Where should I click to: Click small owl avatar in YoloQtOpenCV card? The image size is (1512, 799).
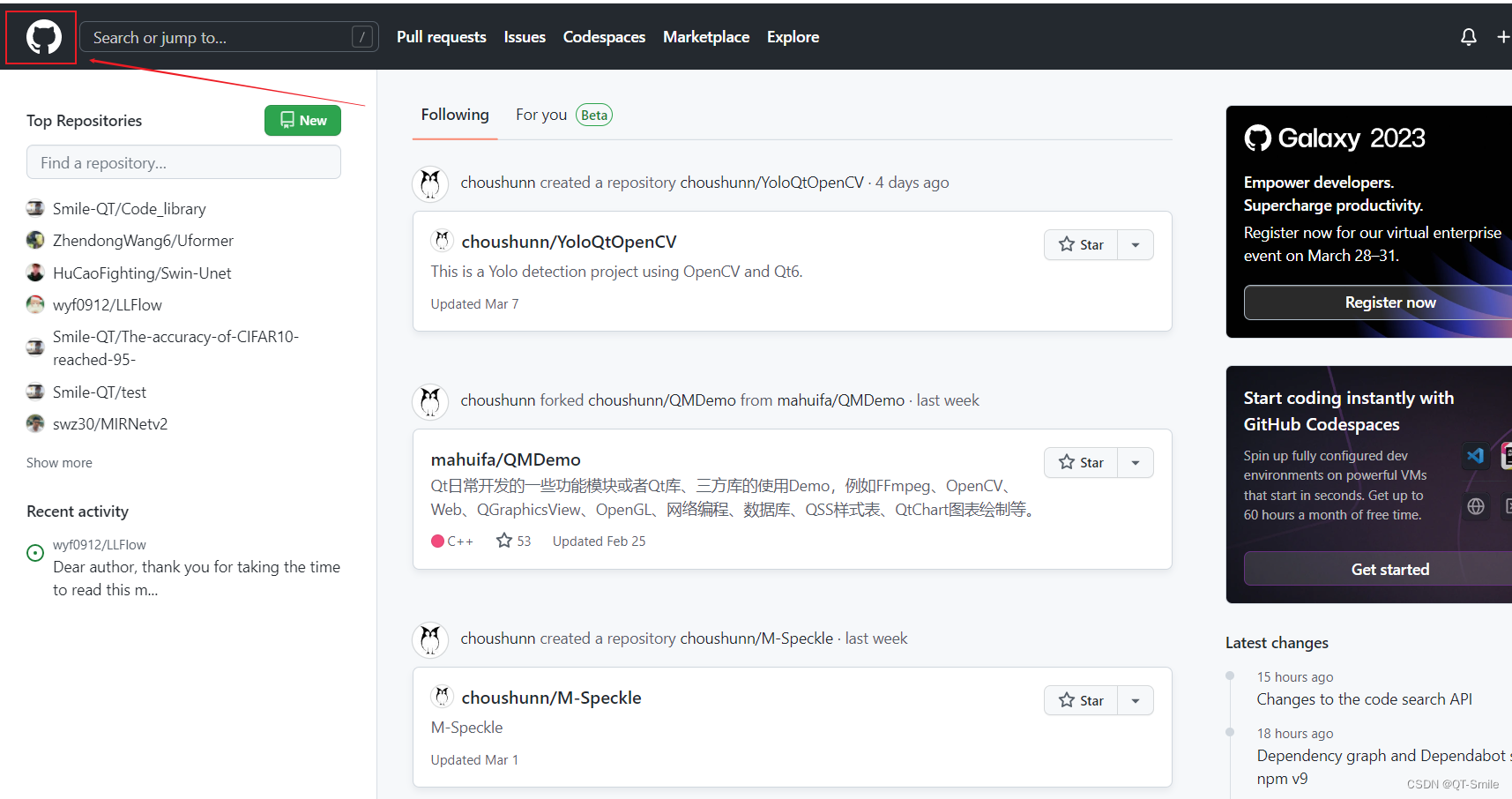[442, 240]
